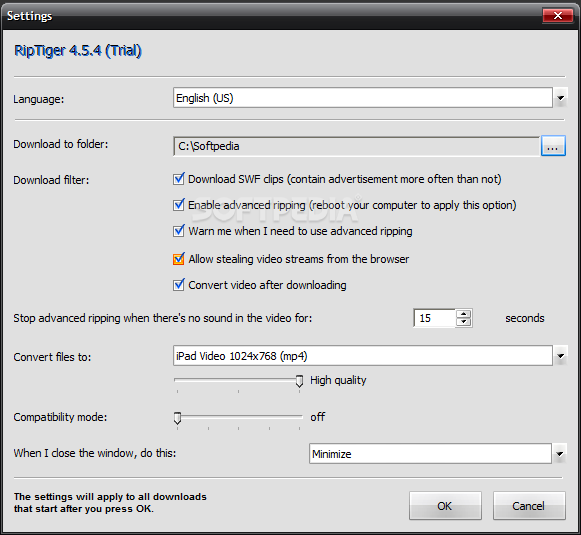
Task: Click the 'Download filter:' label
Action: tap(51, 180)
